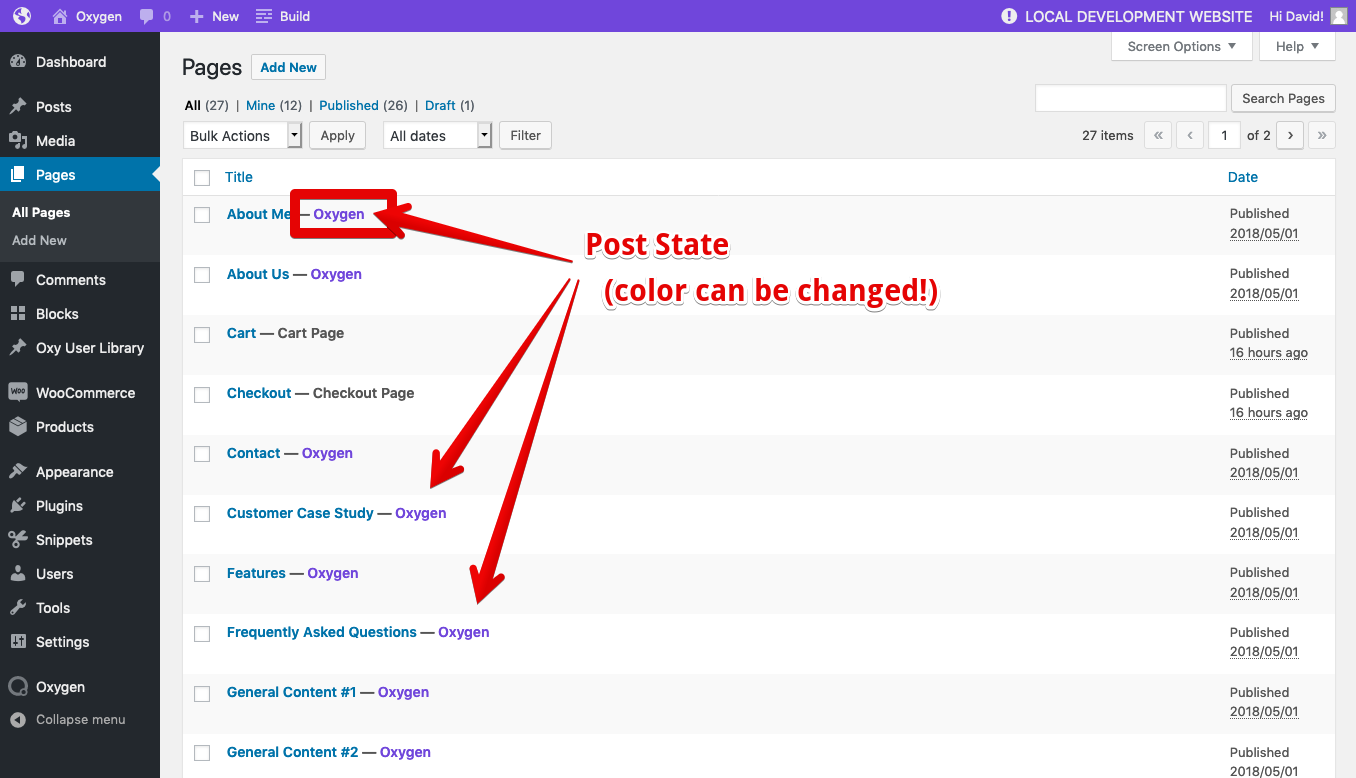Click the current page number field
Viewport: 1356px width, 778px height.
[x=1224, y=136]
